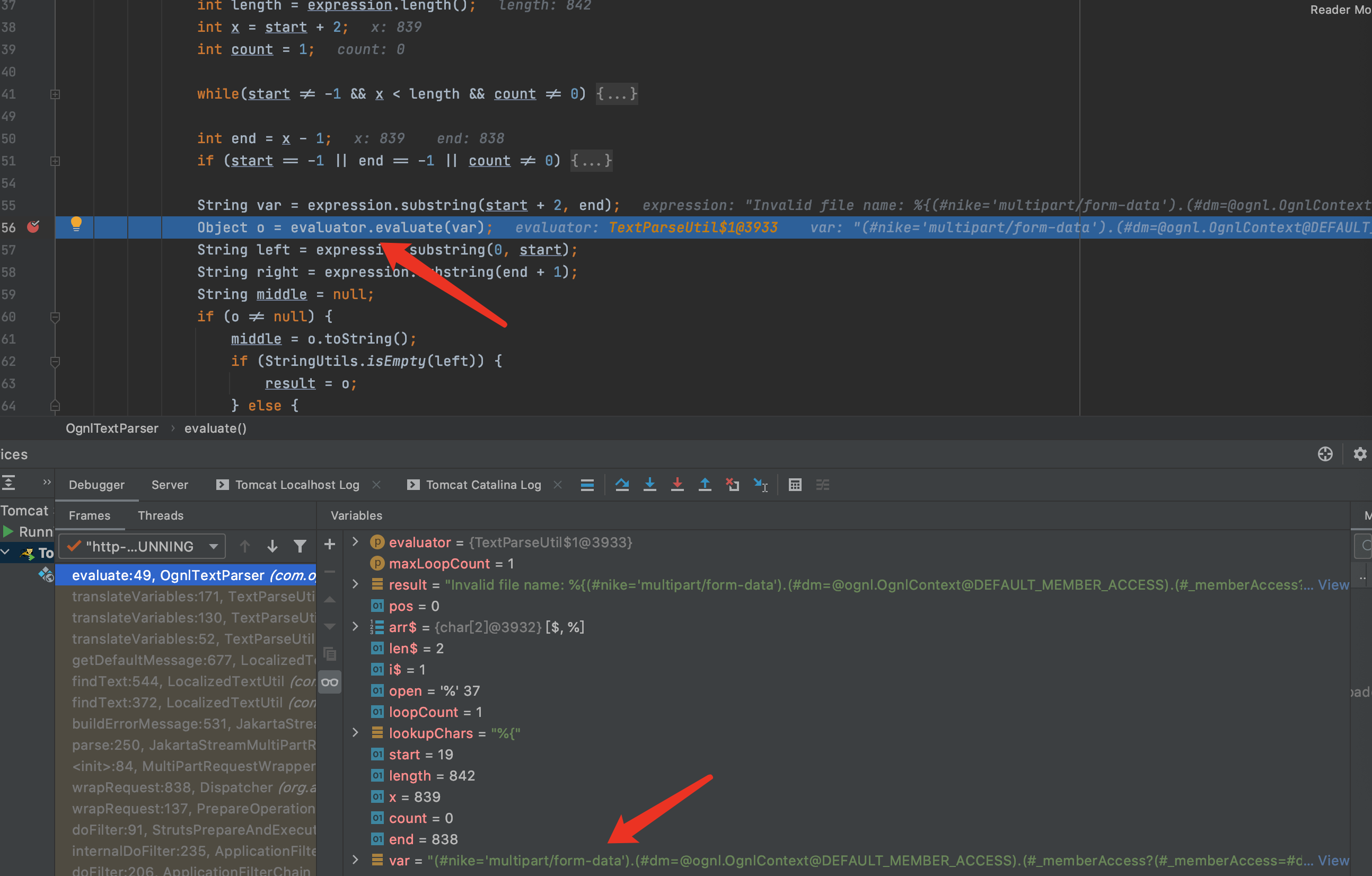The width and height of the screenshot is (1372, 876).
Task: Toggle the show watches glasses icon
Action: tap(329, 681)
